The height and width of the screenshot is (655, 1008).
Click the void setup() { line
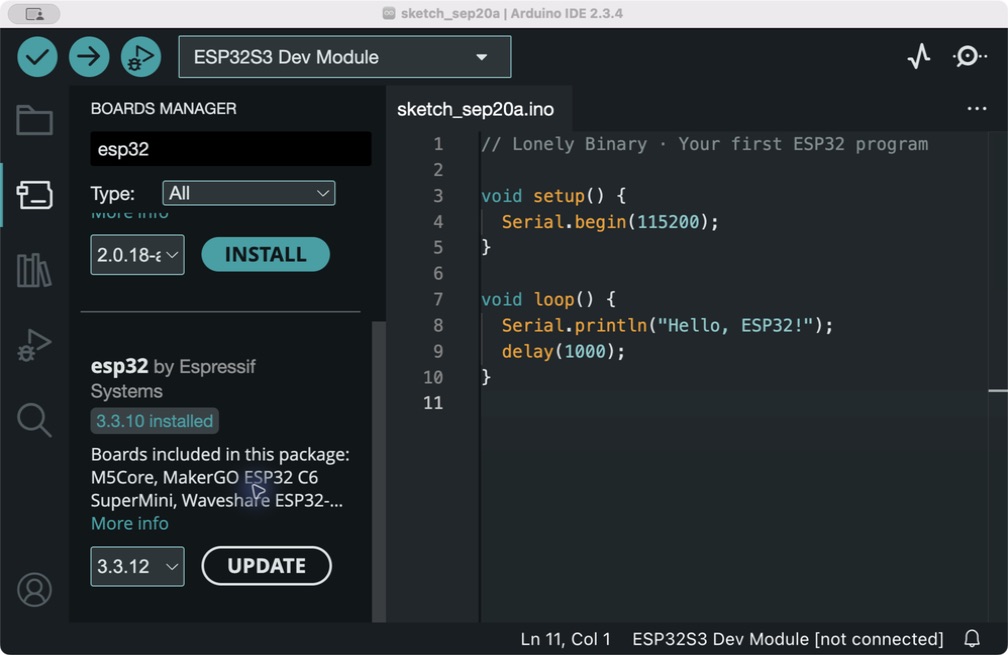point(554,195)
